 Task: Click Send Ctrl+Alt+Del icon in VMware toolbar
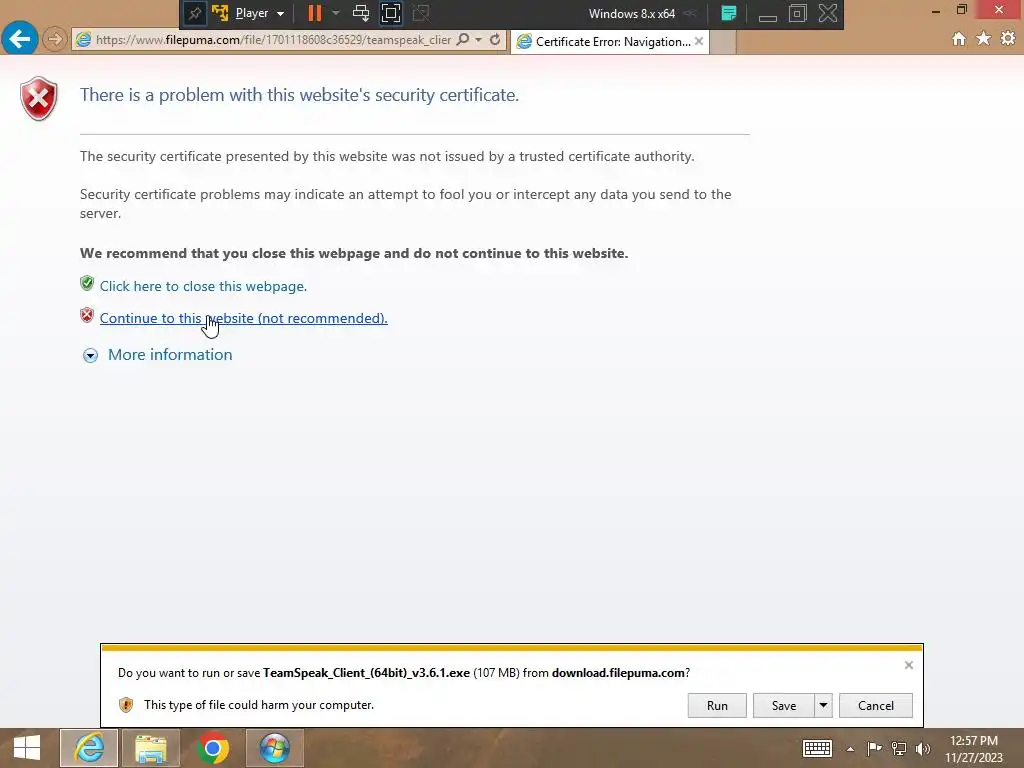click(360, 13)
